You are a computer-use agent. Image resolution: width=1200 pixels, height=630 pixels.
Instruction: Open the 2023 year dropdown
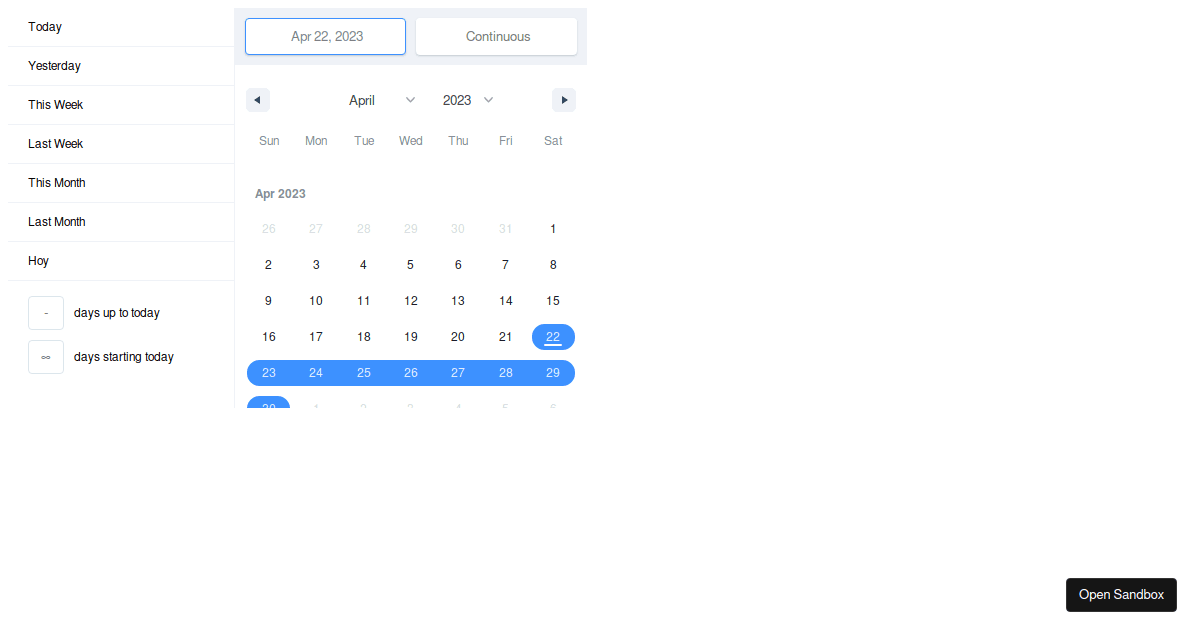click(x=468, y=100)
